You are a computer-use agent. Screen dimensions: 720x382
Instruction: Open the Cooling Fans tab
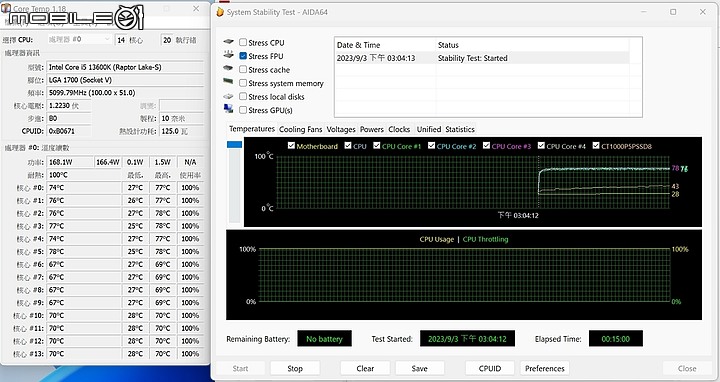301,129
